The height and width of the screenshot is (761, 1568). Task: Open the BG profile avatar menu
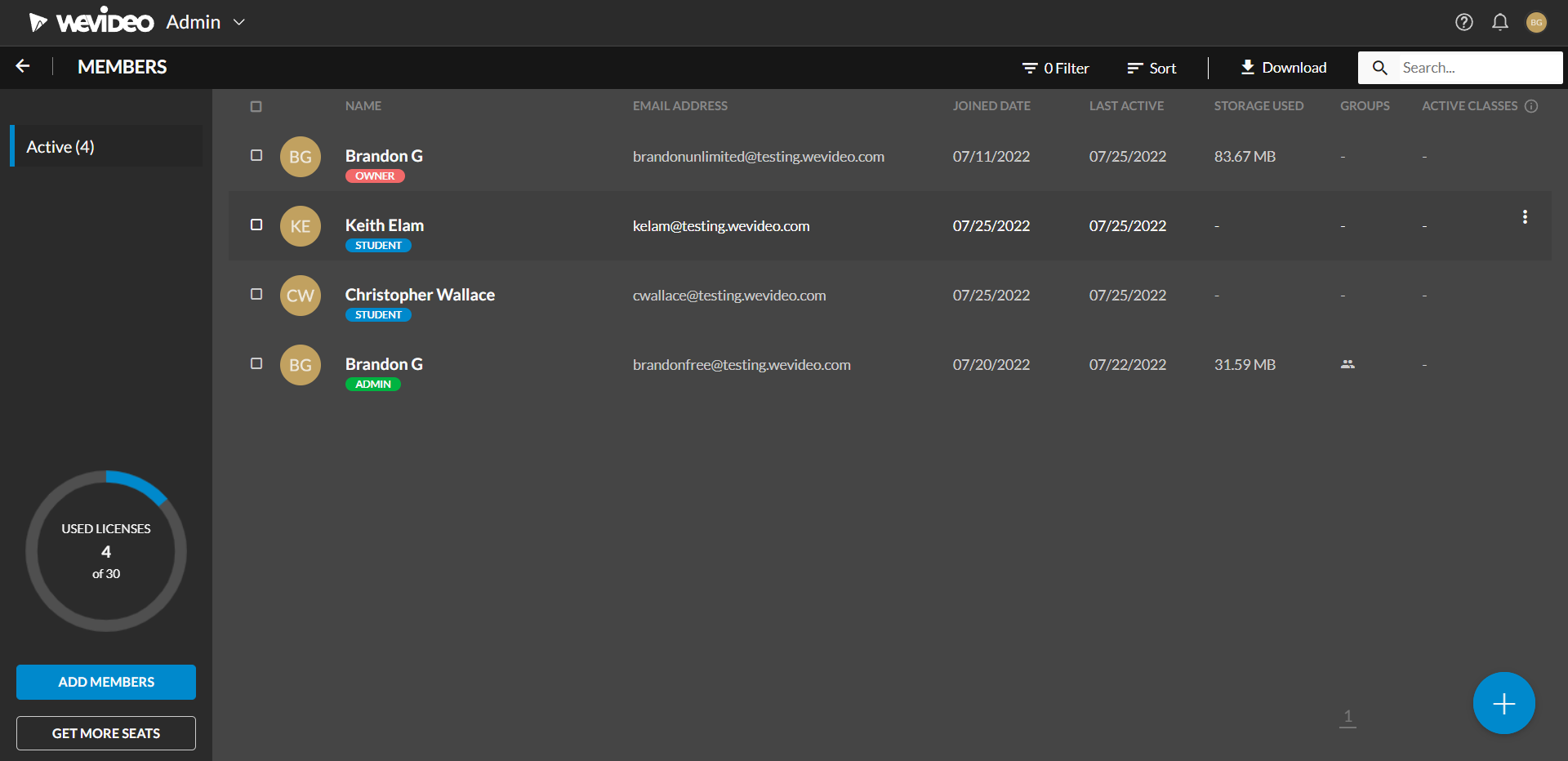tap(1536, 22)
